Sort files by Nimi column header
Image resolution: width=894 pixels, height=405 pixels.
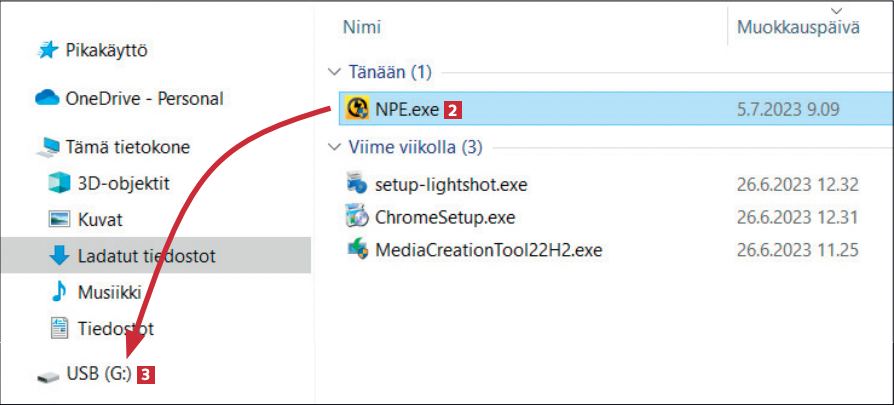point(361,27)
